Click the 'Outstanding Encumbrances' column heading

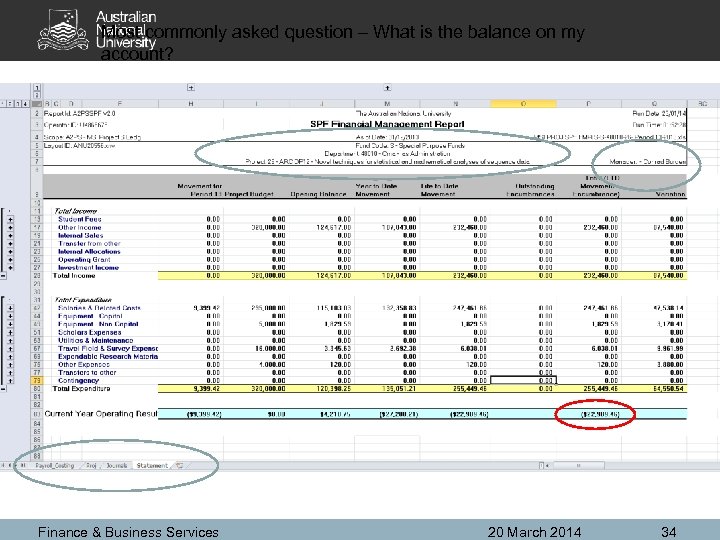coord(530,191)
